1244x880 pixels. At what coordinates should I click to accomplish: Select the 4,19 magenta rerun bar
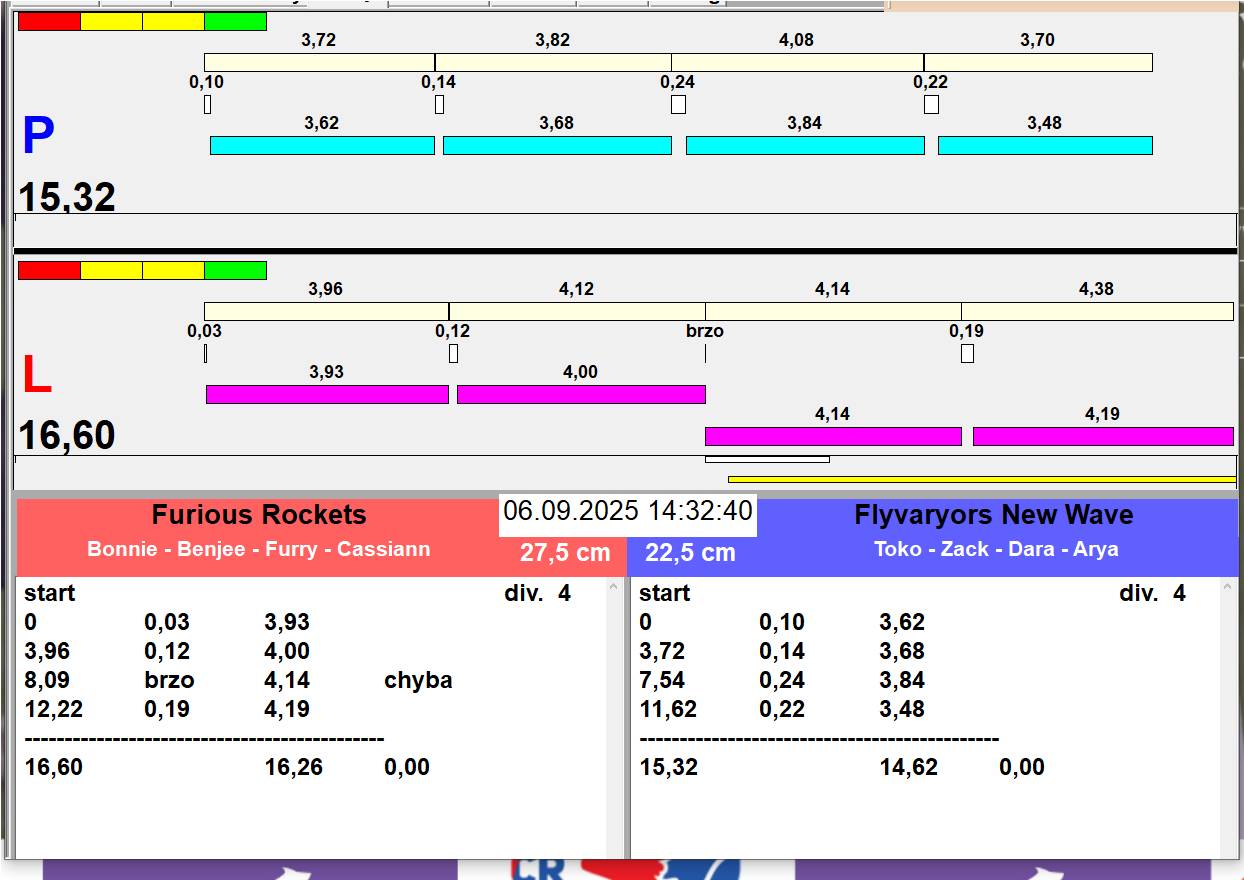pos(1103,437)
